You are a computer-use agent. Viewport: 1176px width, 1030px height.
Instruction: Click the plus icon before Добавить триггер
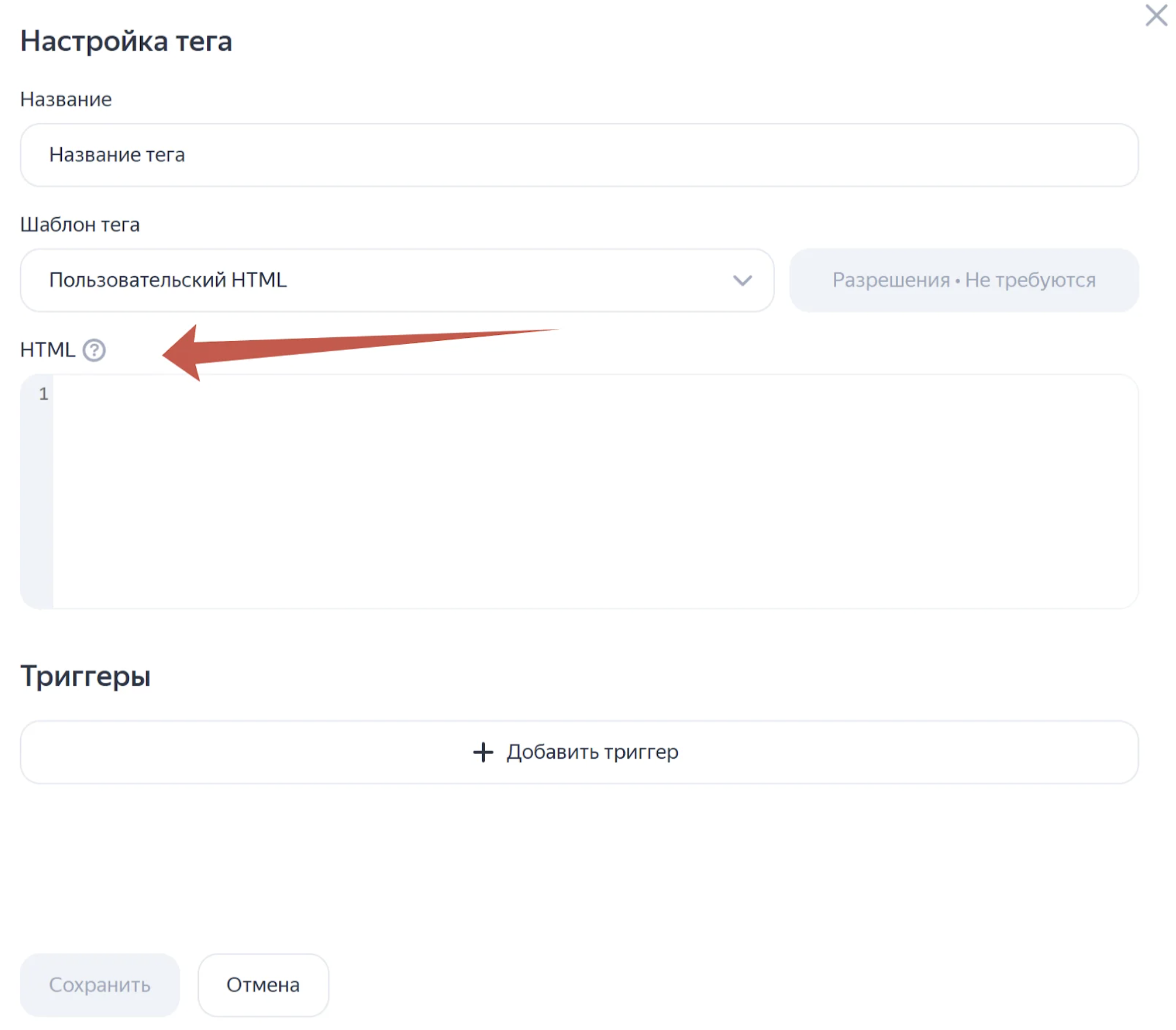483,752
